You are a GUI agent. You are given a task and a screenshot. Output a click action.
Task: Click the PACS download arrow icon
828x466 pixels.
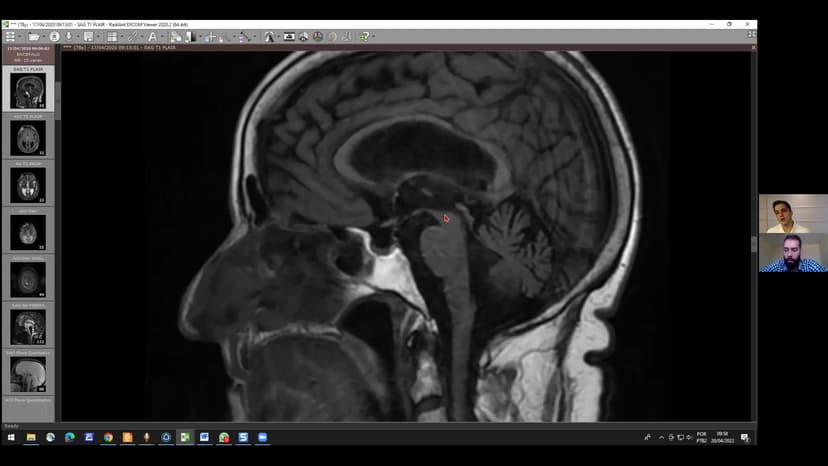(x=69, y=36)
